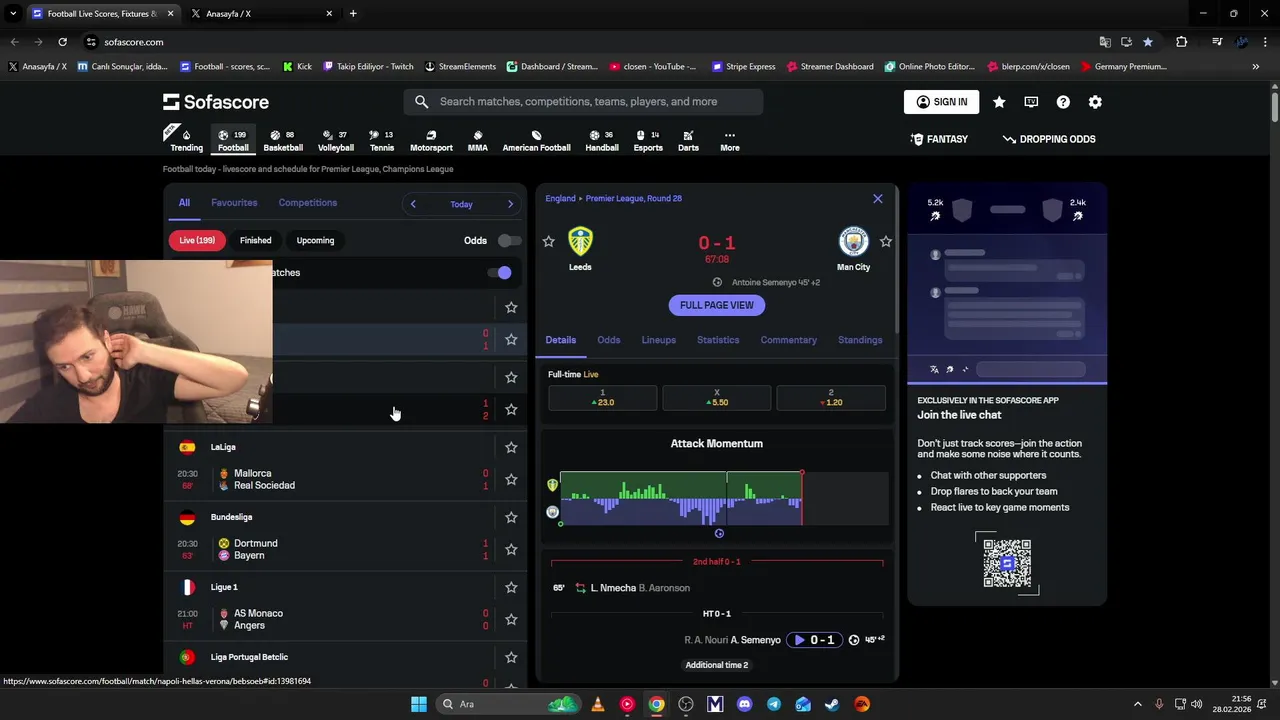
Task: Select the Live (199) filter
Action: point(197,240)
